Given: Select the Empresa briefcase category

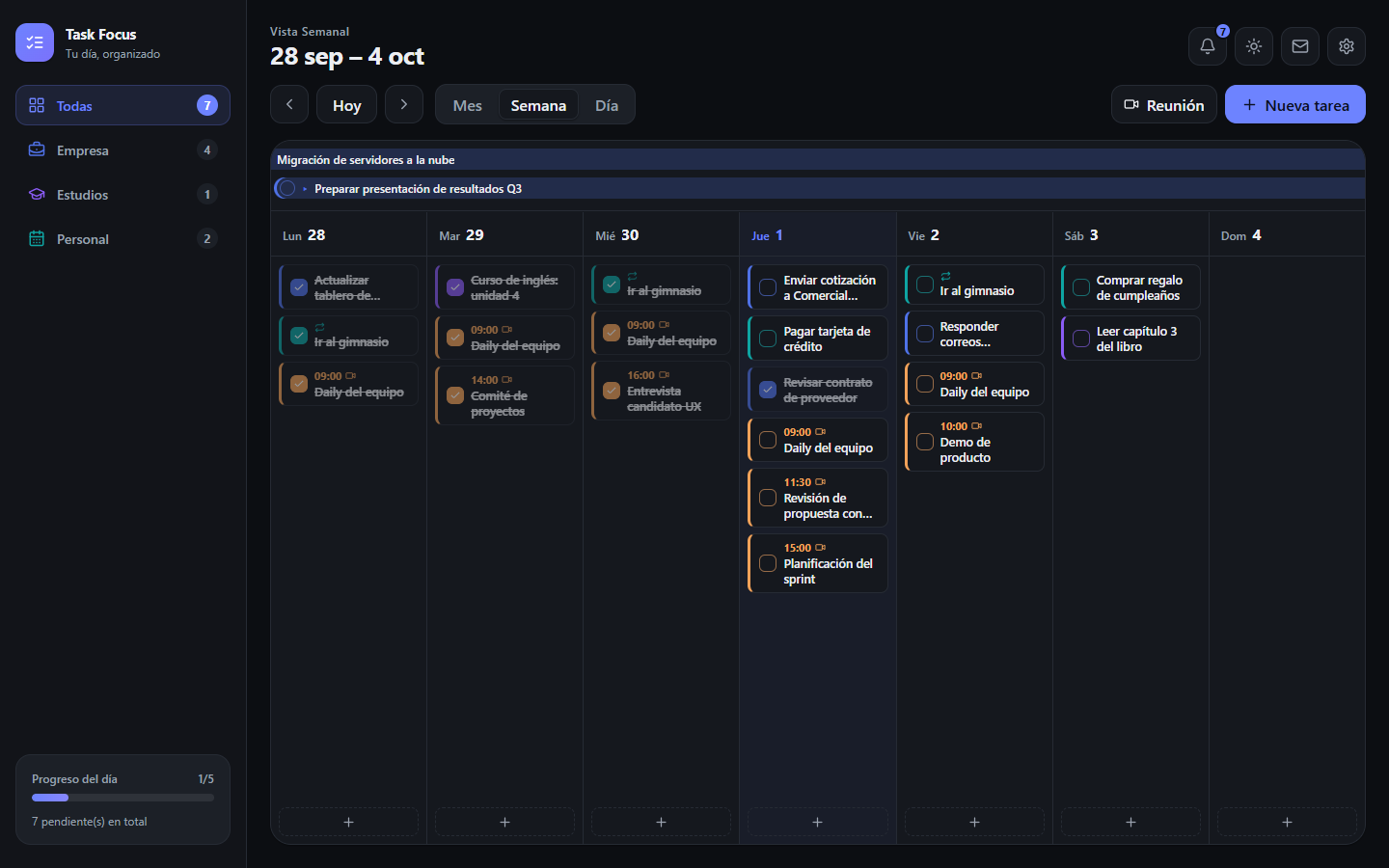Looking at the screenshot, I should pos(123,150).
